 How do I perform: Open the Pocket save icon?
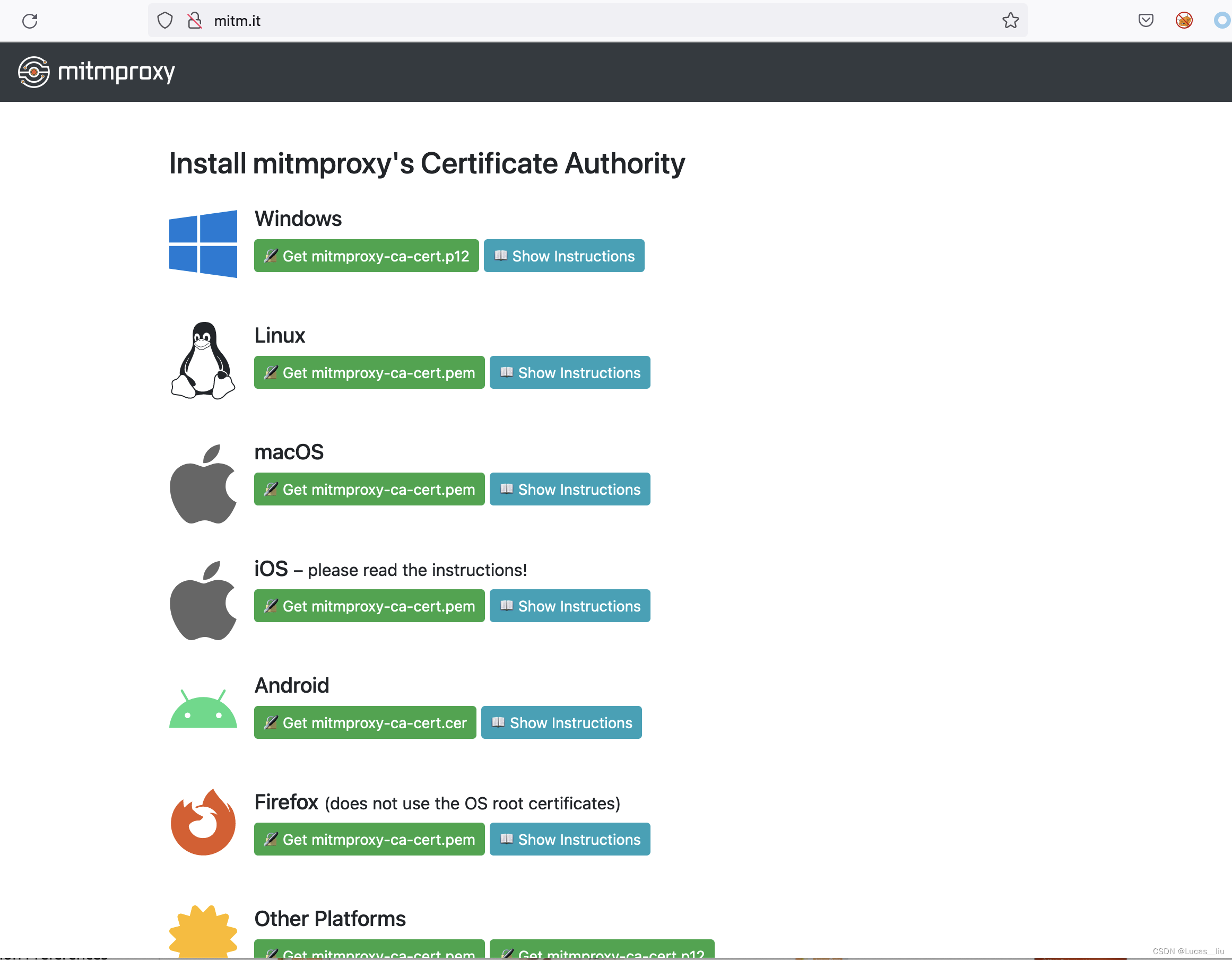1145,21
